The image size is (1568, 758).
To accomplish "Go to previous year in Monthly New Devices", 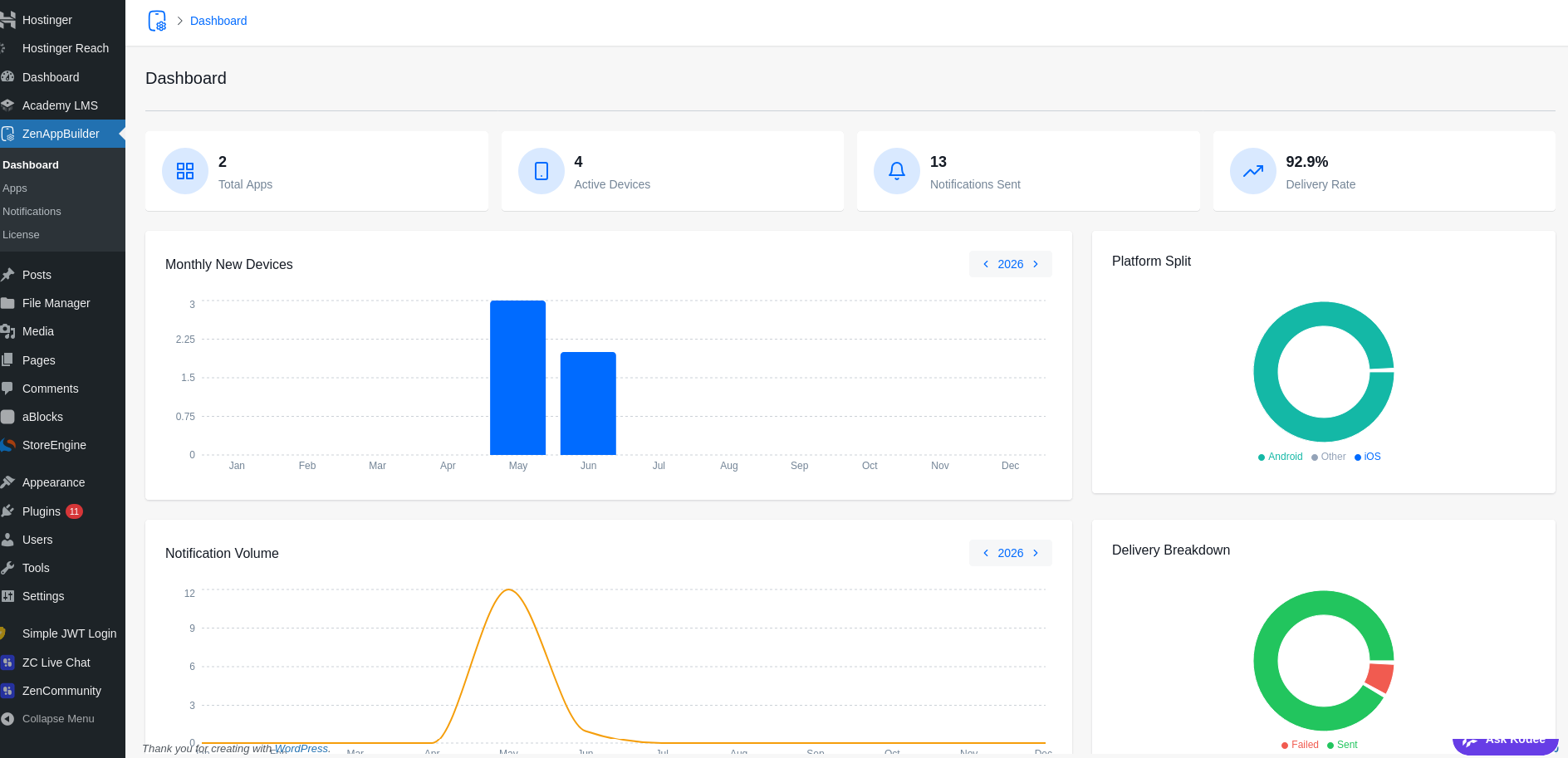I will pos(986,264).
